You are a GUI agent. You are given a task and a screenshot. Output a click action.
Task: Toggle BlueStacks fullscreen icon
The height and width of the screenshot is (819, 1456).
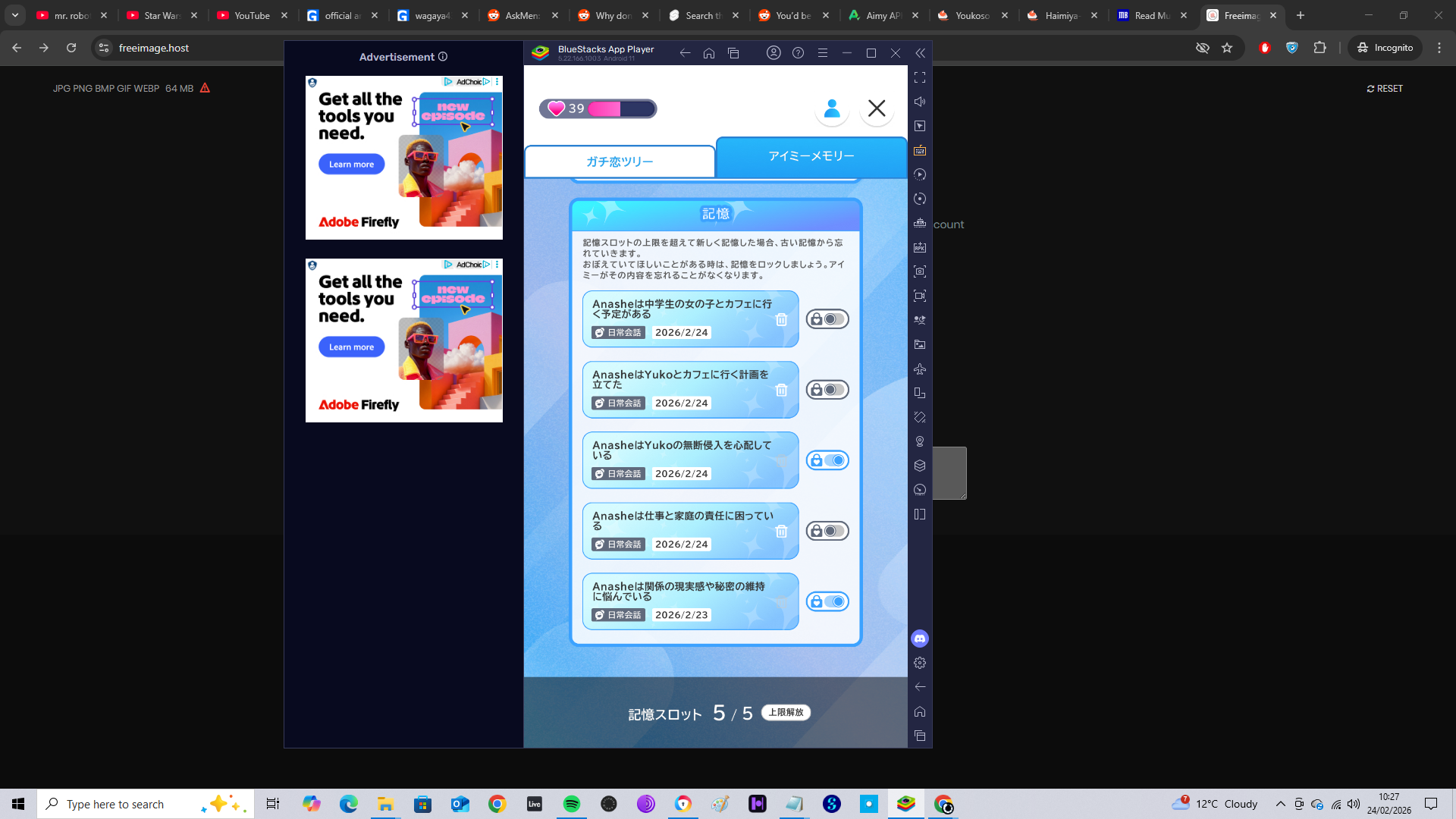(920, 77)
